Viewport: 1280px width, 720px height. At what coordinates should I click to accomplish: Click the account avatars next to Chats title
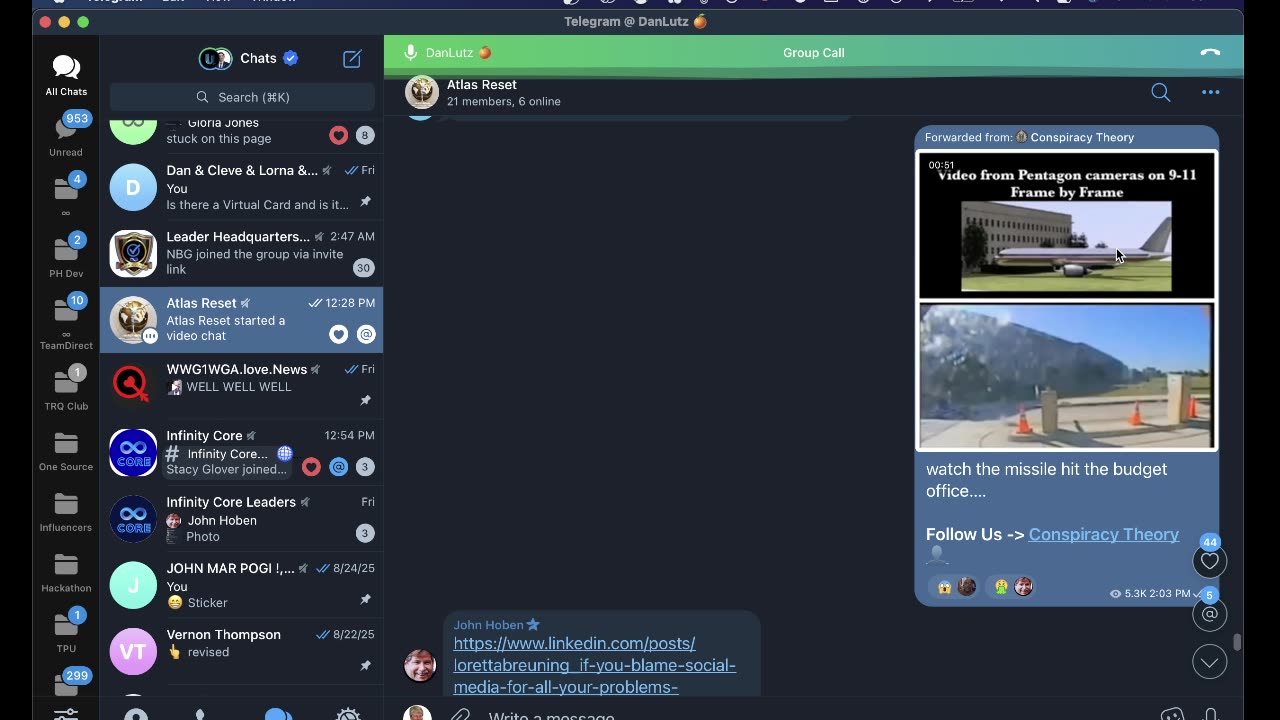click(215, 59)
